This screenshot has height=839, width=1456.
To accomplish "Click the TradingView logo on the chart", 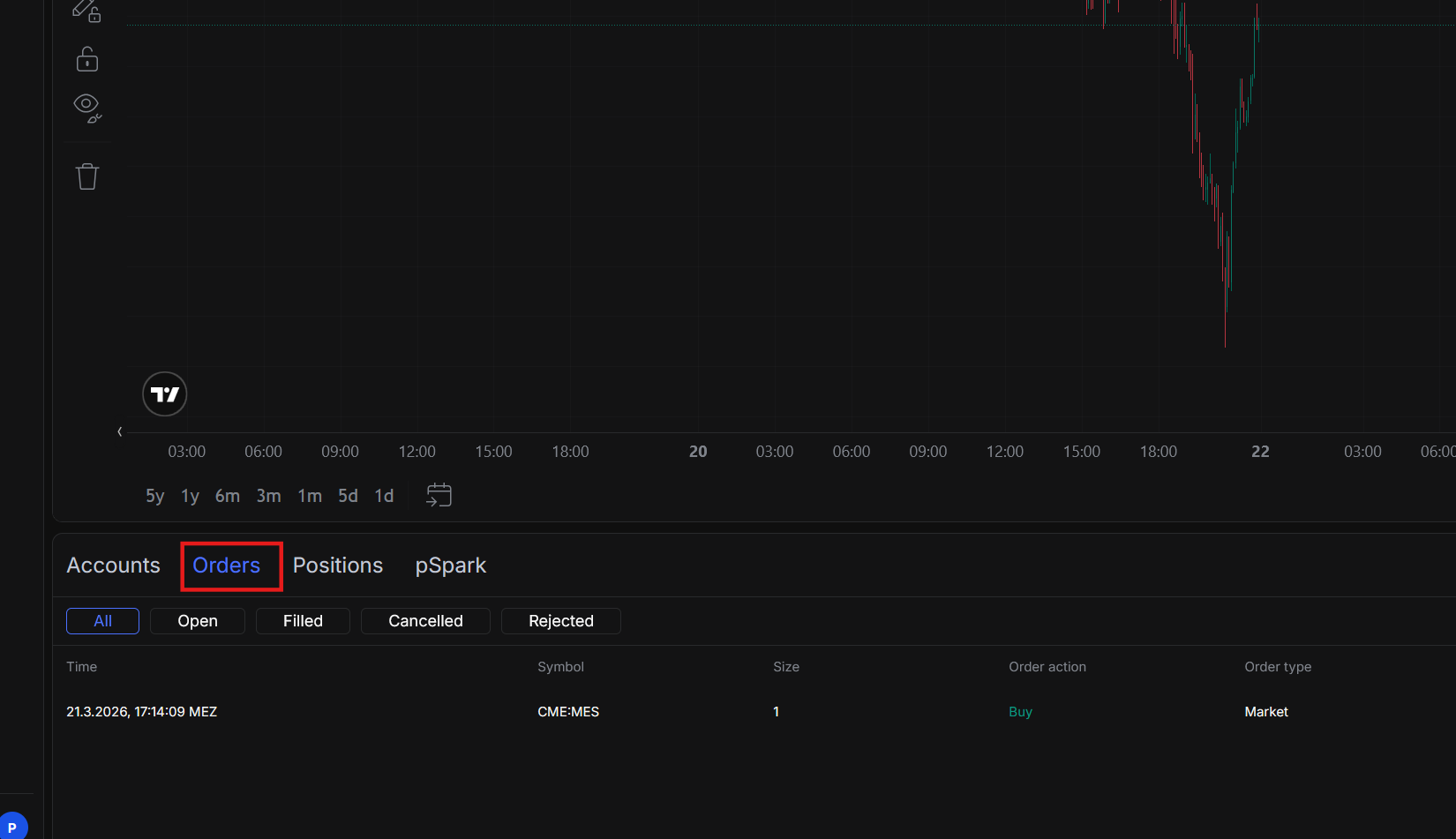I will tap(164, 393).
